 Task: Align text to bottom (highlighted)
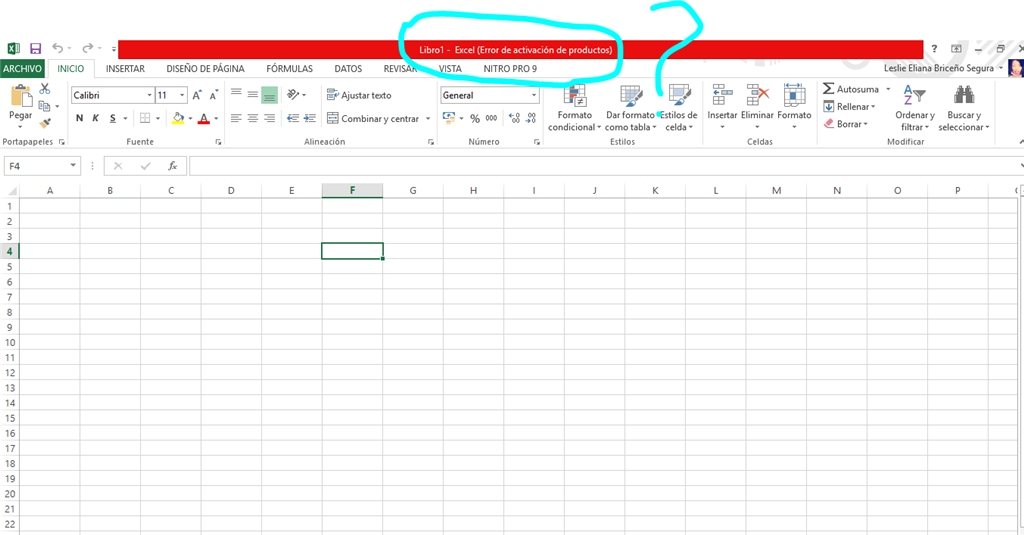coord(269,95)
